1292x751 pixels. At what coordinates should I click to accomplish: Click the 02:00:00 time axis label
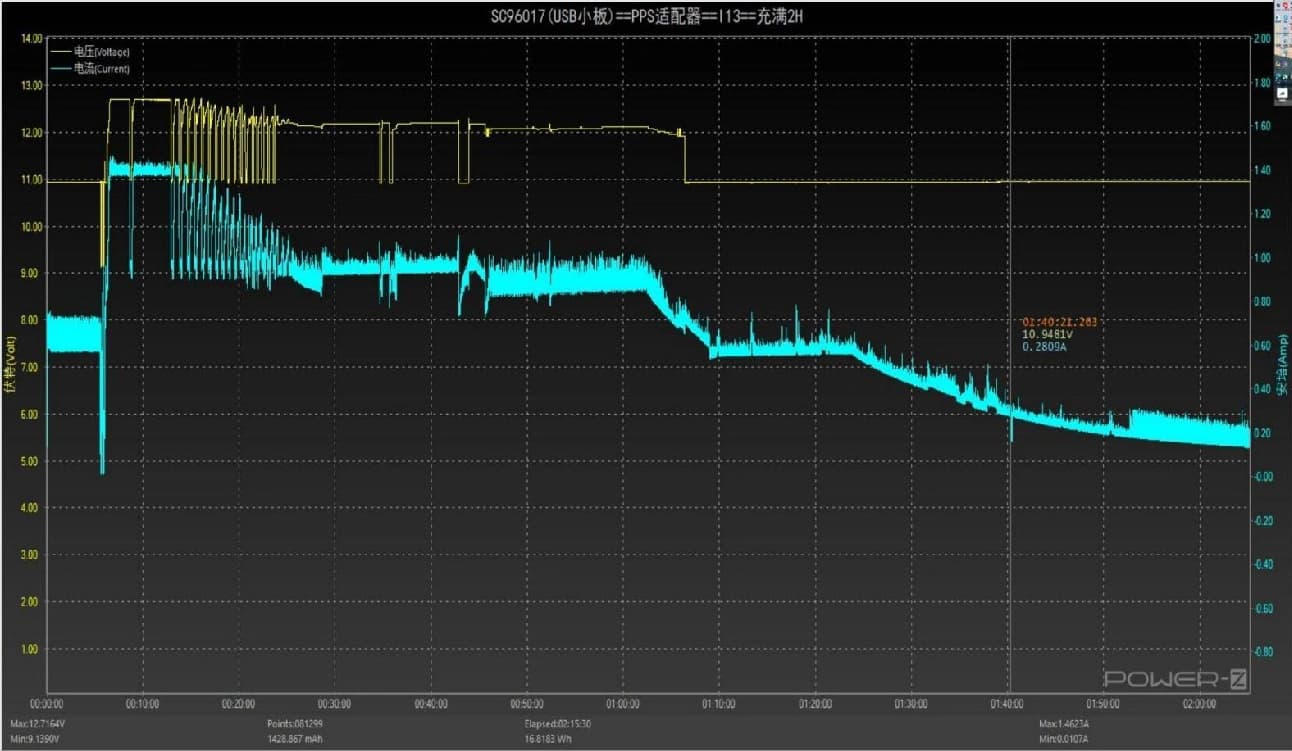tap(1200, 704)
